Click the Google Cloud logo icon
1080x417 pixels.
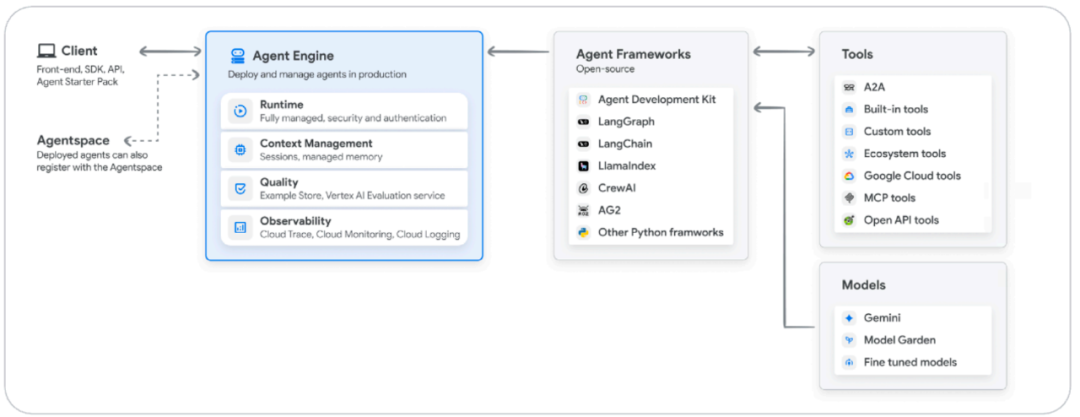pos(849,176)
